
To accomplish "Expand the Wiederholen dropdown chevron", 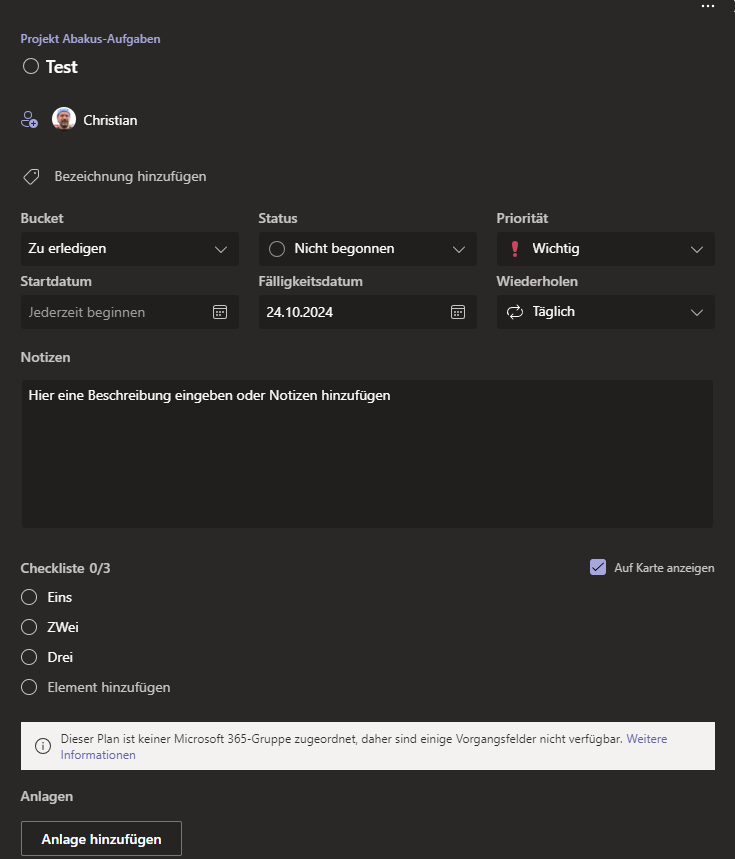I will (697, 313).
